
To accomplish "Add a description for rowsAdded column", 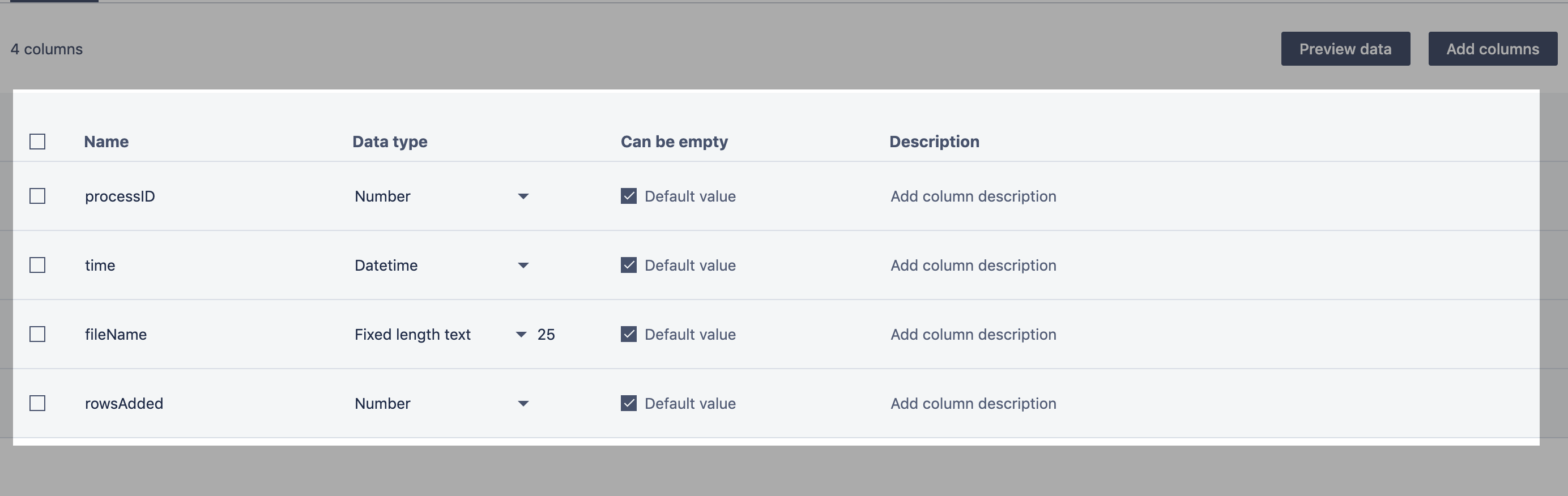I will click(973, 404).
